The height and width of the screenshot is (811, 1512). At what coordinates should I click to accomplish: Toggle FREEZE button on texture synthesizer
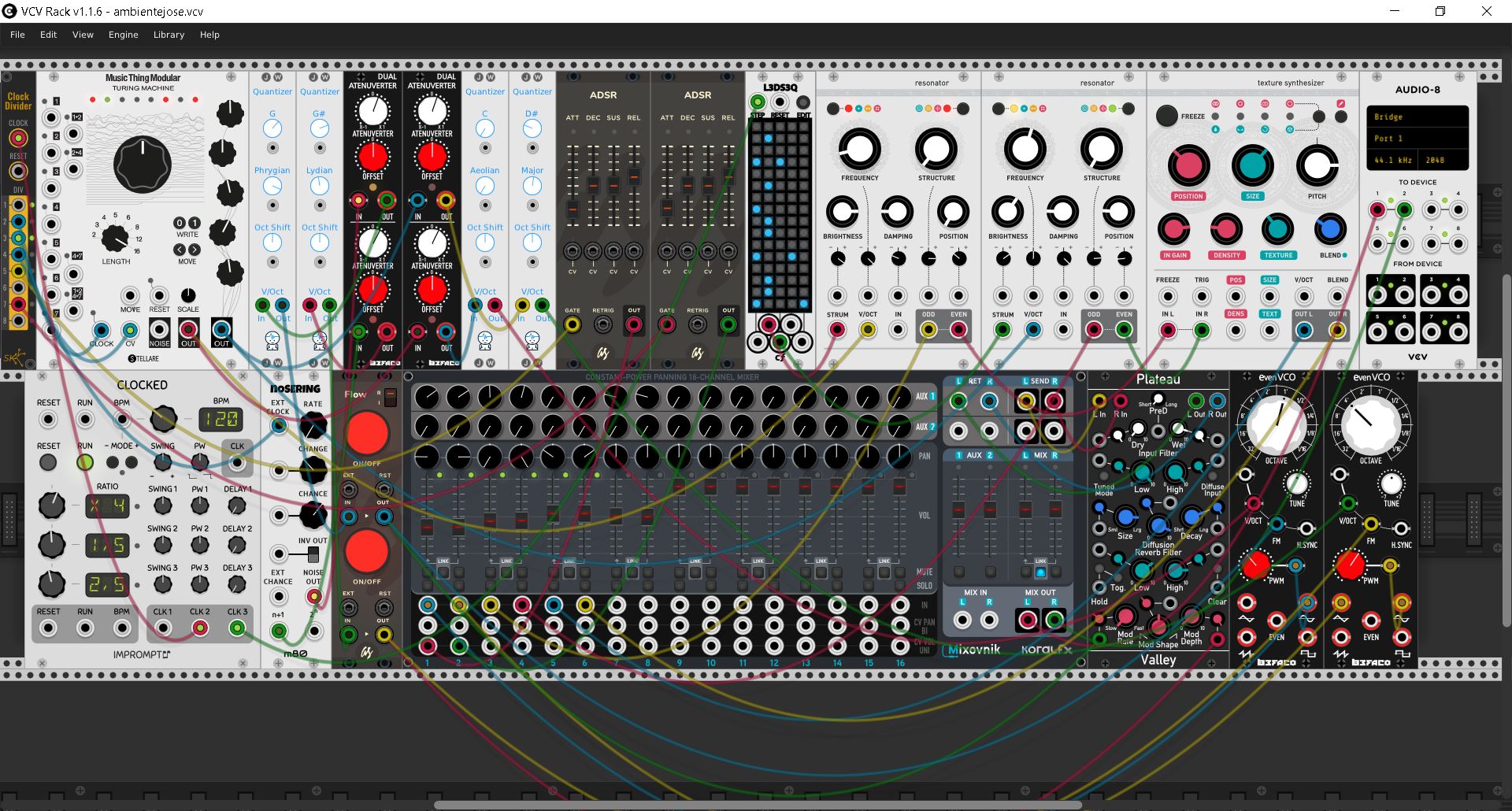[x=1166, y=116]
